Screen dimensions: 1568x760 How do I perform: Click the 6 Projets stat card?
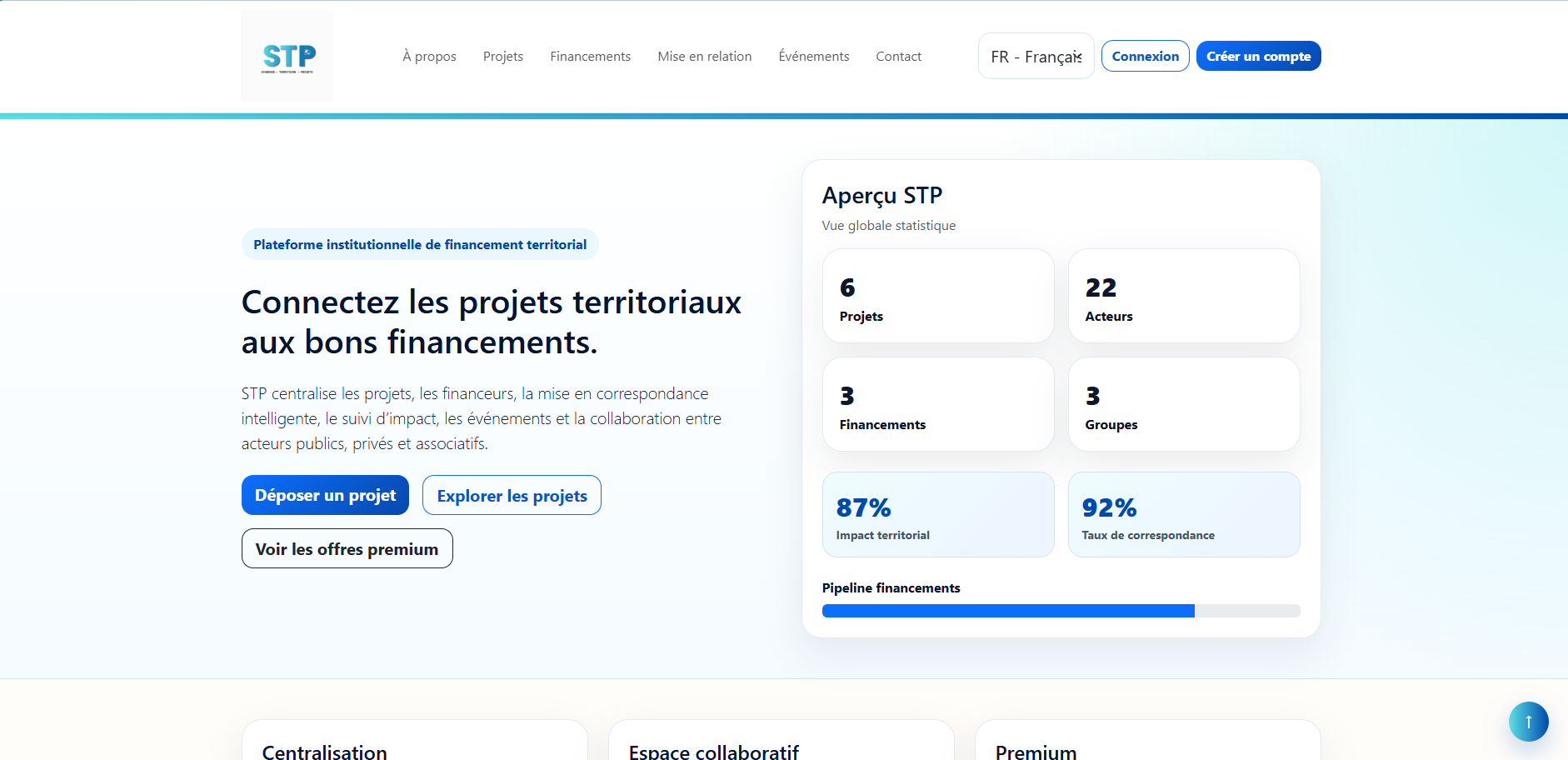938,296
